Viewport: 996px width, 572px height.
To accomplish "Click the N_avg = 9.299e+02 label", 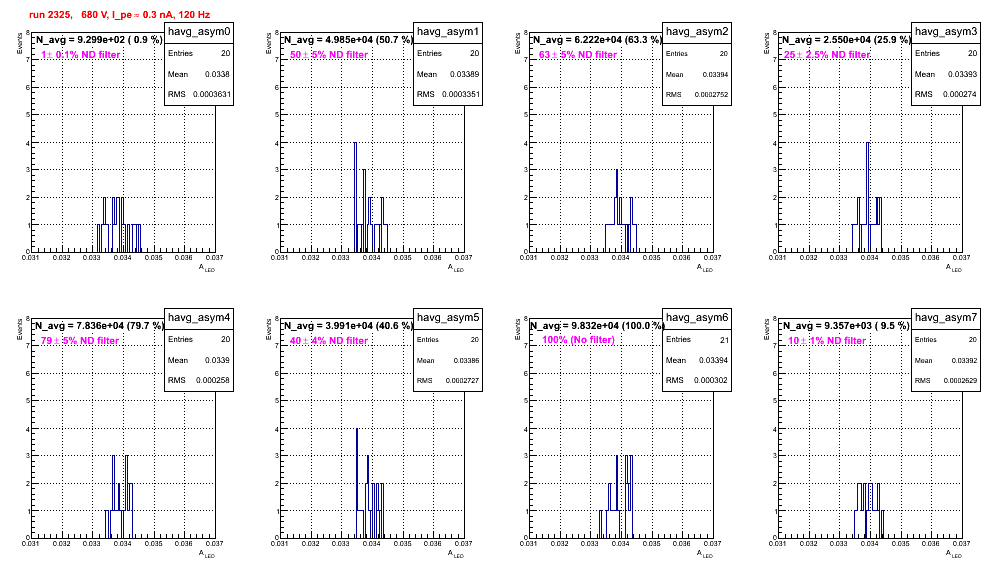I will 99,40.
